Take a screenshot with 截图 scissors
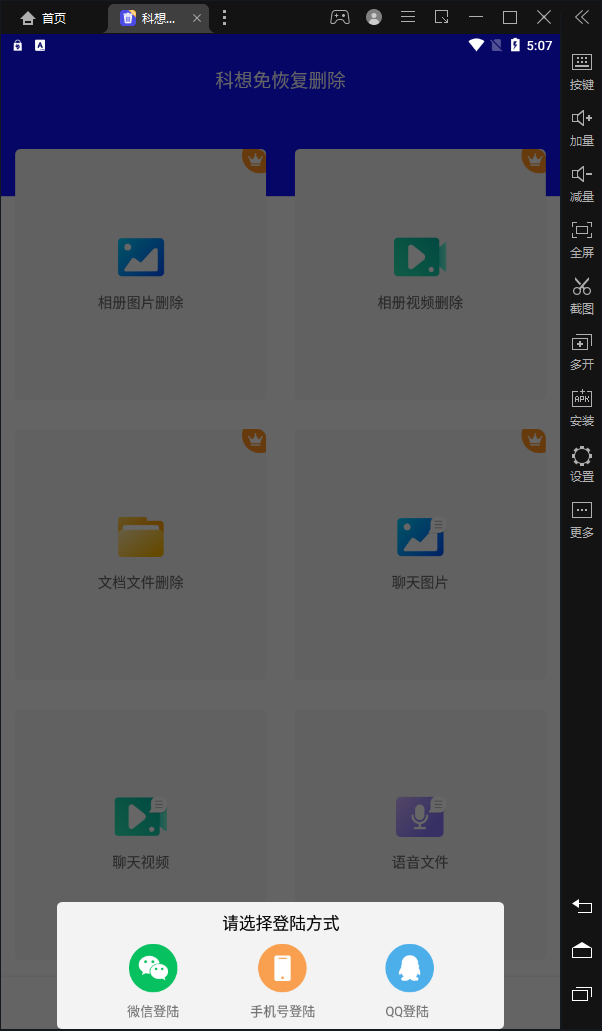Viewport: 602px width, 1031px height. pyautogui.click(x=582, y=296)
